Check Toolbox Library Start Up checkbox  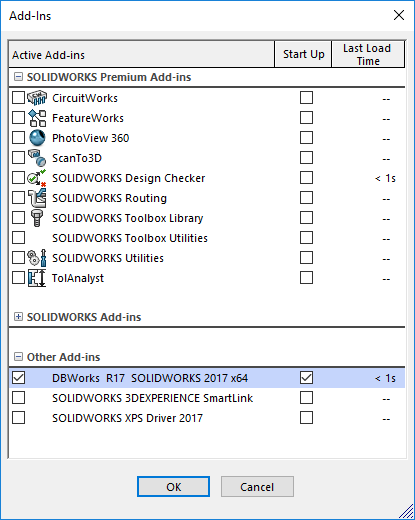point(306,218)
